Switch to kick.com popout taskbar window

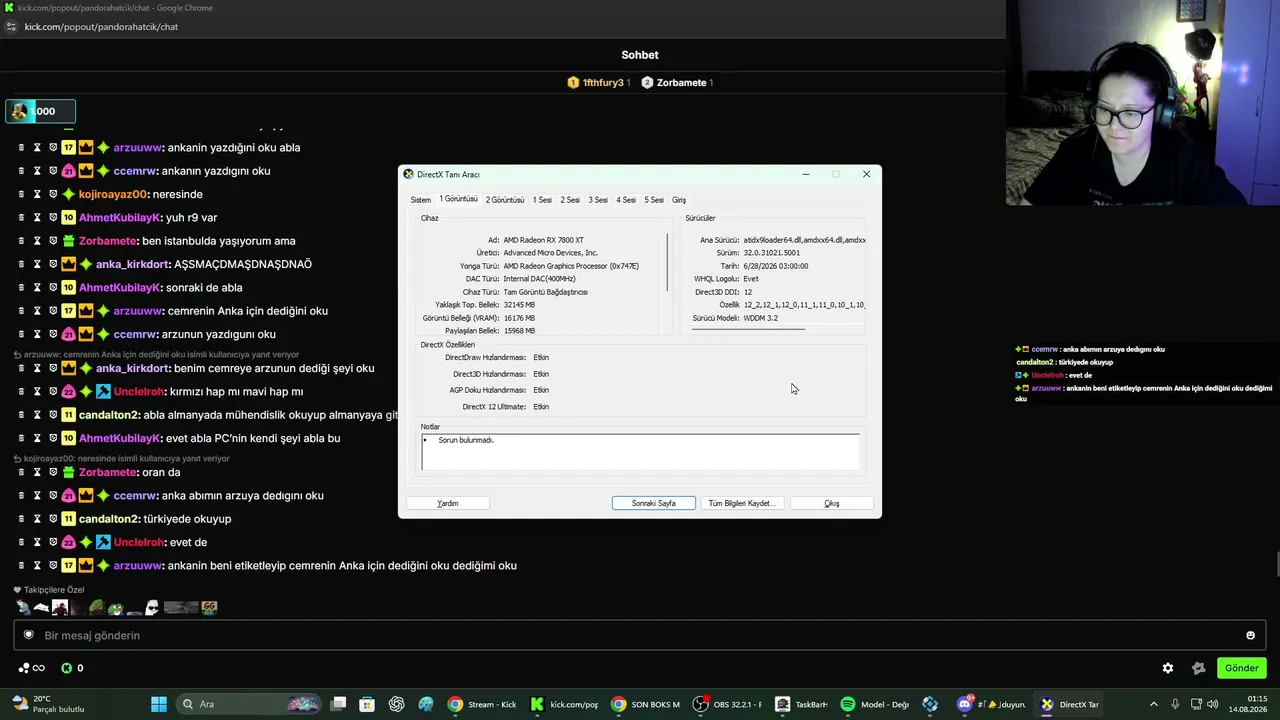point(564,704)
